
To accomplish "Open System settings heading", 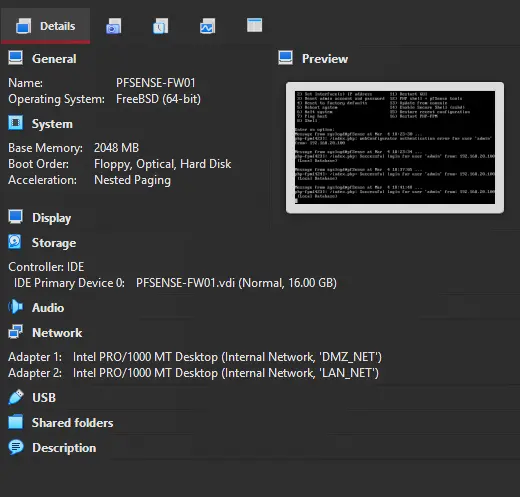I will 52,124.
